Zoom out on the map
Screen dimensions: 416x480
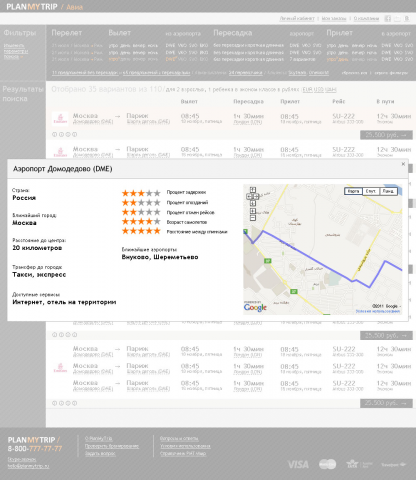click(253, 218)
